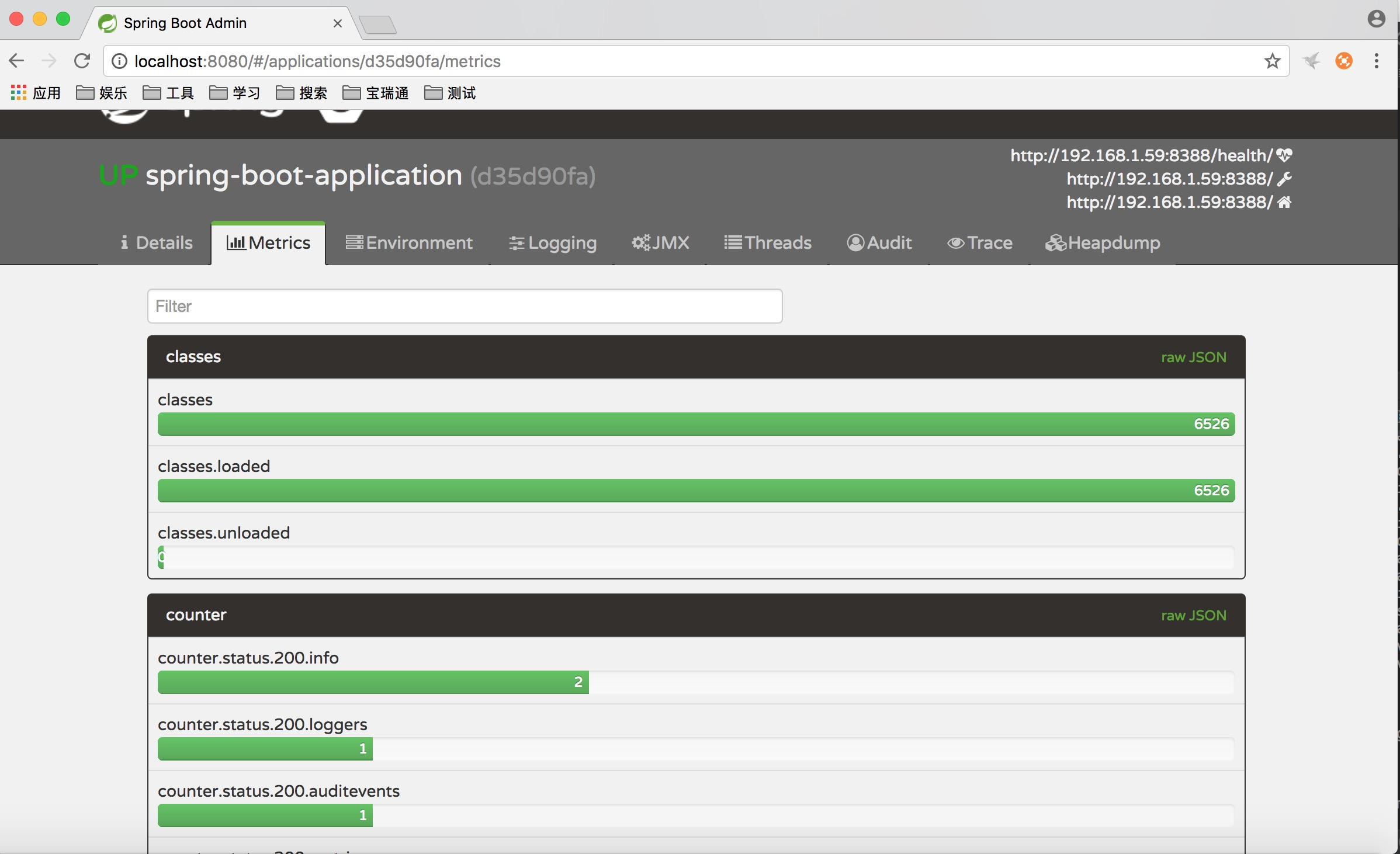1400x854 pixels.
Task: Bookmark page with star icon
Action: (x=1272, y=61)
